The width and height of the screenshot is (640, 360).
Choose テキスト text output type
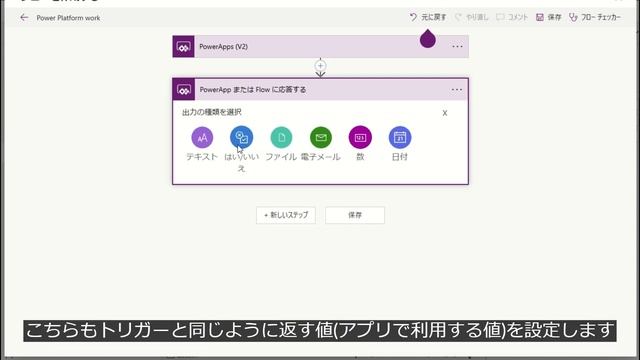click(202, 144)
